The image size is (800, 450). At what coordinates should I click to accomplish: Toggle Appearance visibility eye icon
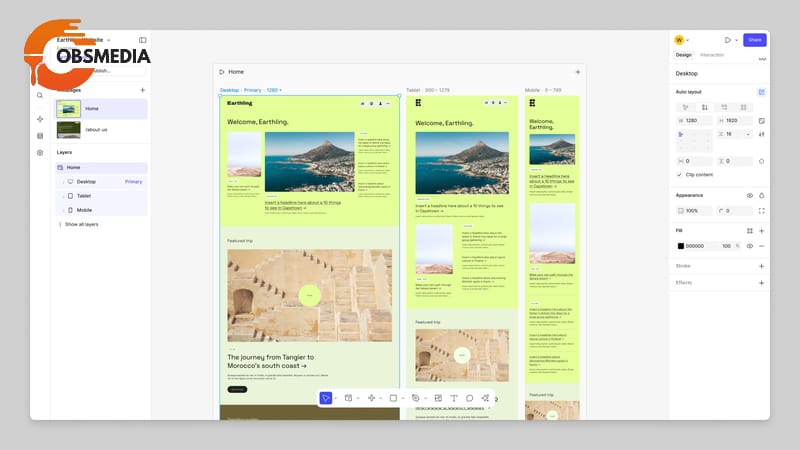tap(749, 195)
